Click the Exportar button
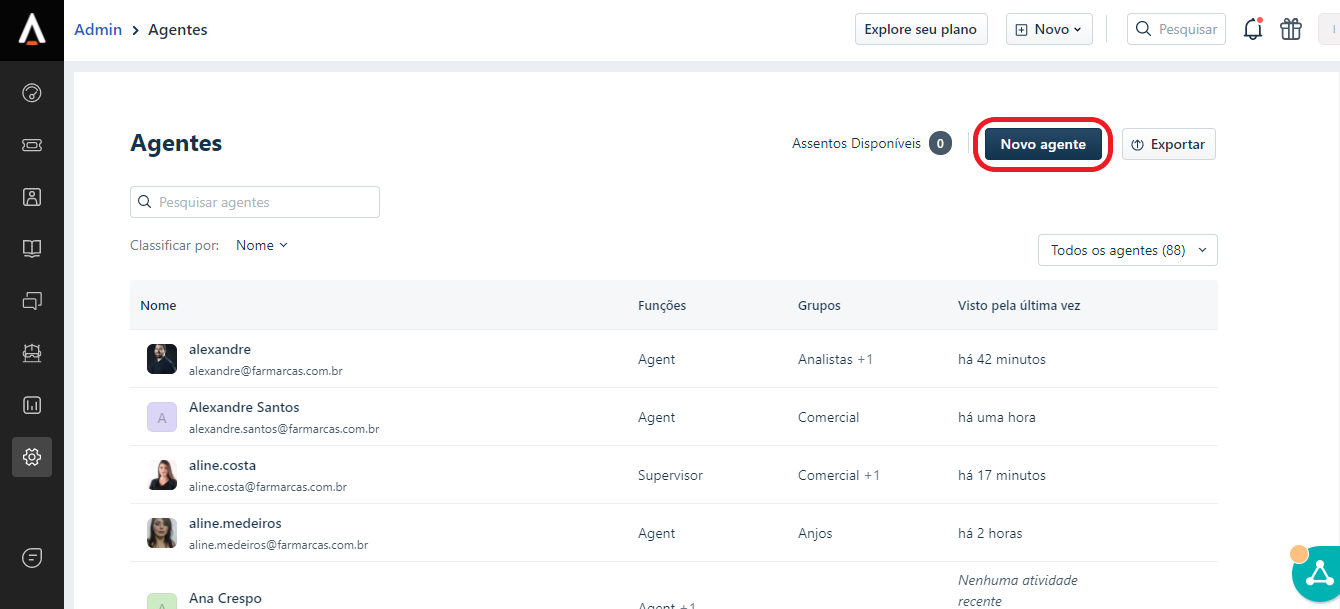The height and width of the screenshot is (609, 1340). click(x=1168, y=144)
